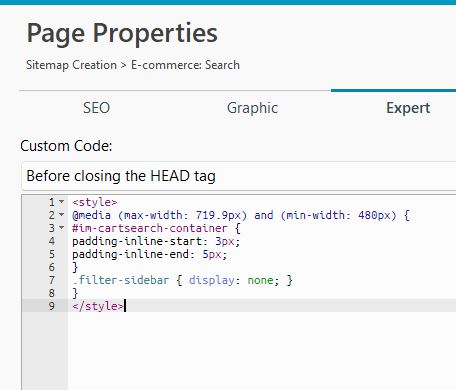Viewport: 456px width, 390px height.
Task: Collapse fold arrow at line 3
Action: [62, 228]
